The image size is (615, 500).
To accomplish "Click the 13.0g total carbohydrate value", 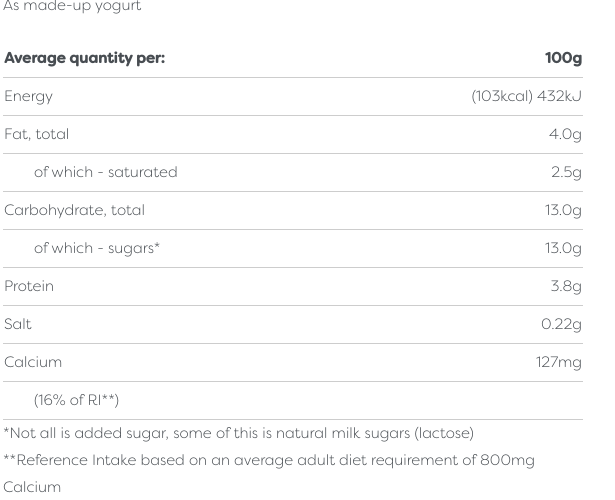I will (563, 210).
